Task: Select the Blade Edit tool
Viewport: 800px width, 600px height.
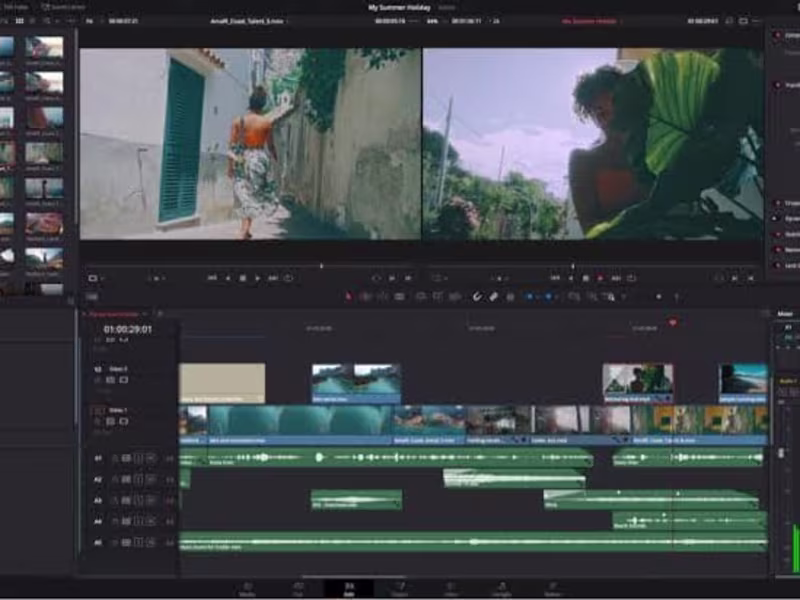Action: (x=399, y=296)
